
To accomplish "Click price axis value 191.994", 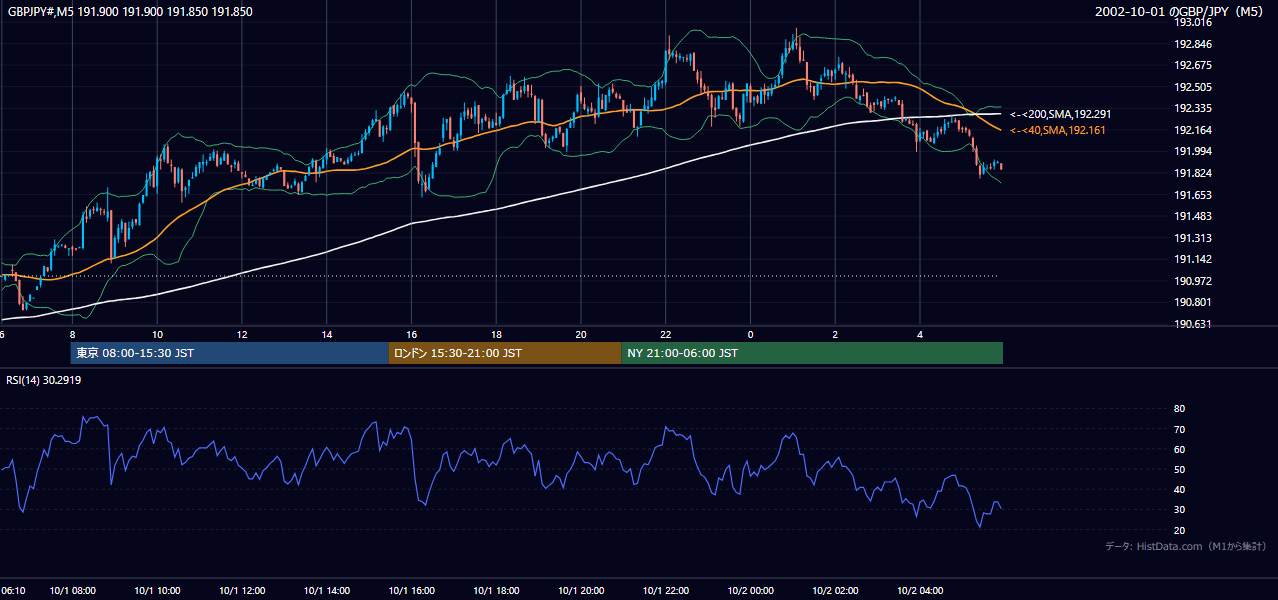I will (1193, 151).
